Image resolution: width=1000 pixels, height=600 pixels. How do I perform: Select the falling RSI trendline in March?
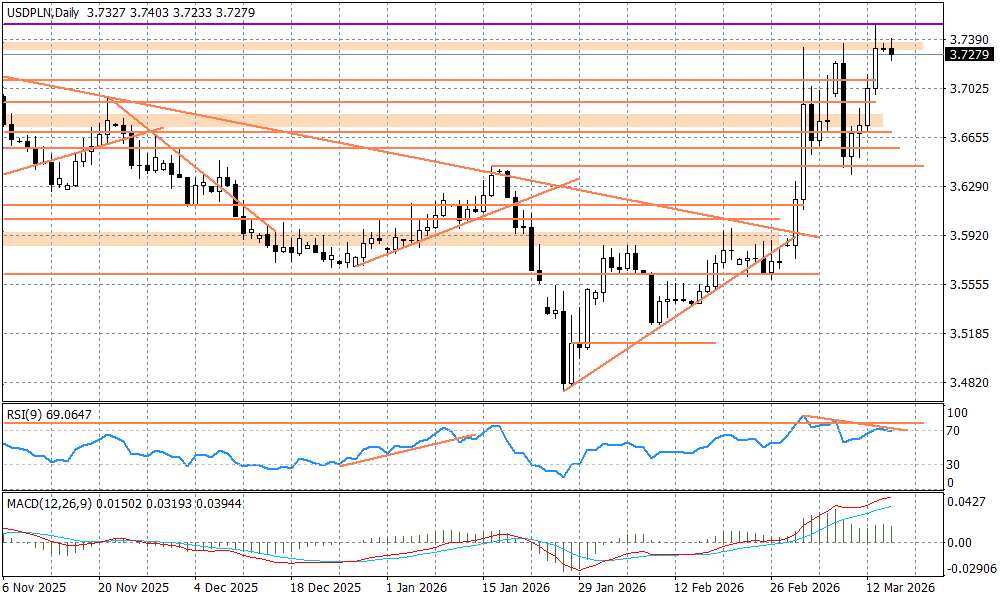pyautogui.click(x=857, y=423)
